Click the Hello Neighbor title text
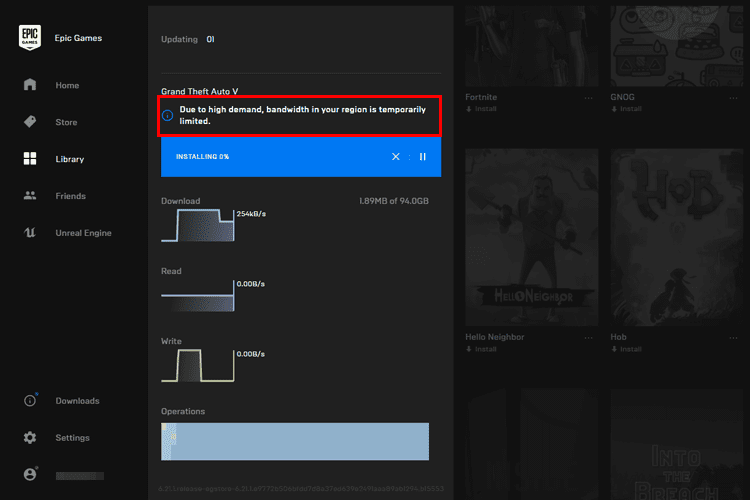 pos(495,337)
